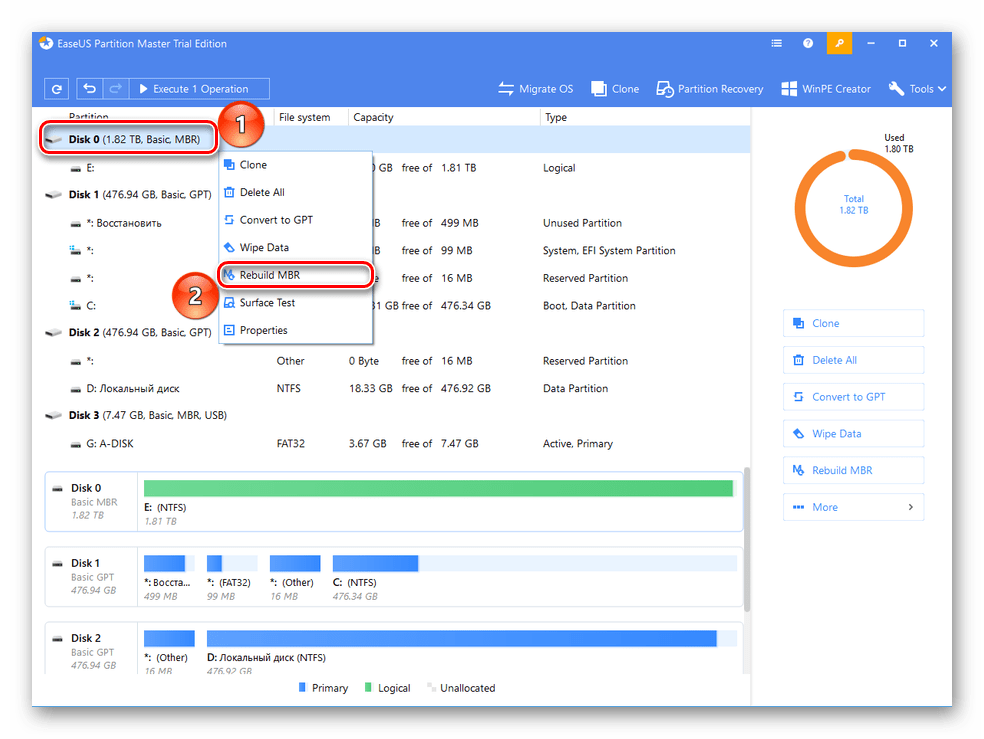The image size is (984, 739).
Task: Launch the WinPE Creator
Action: 825,89
